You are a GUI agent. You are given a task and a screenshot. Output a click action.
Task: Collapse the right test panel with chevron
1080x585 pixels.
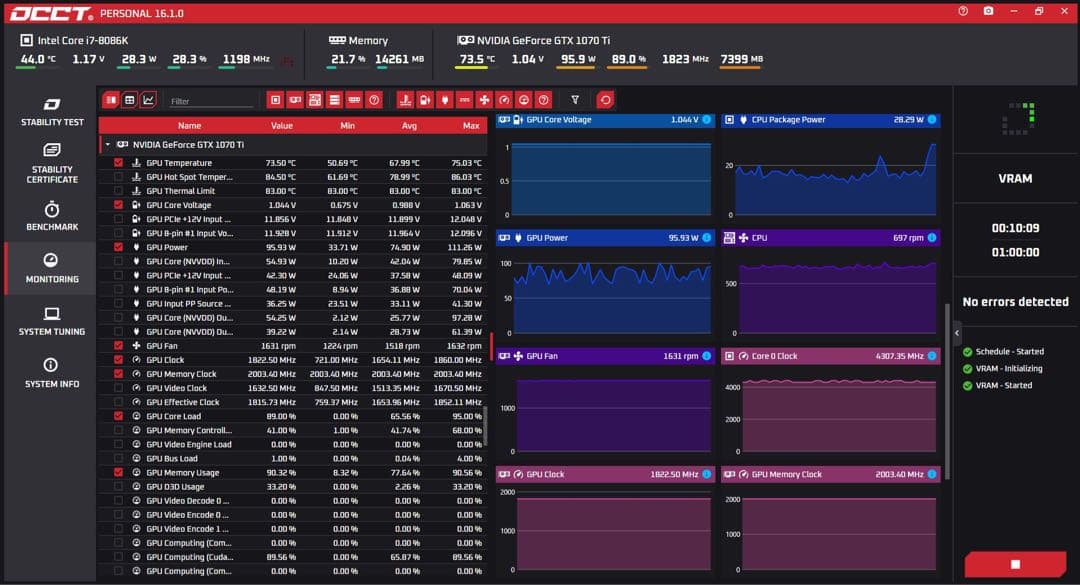[957, 333]
